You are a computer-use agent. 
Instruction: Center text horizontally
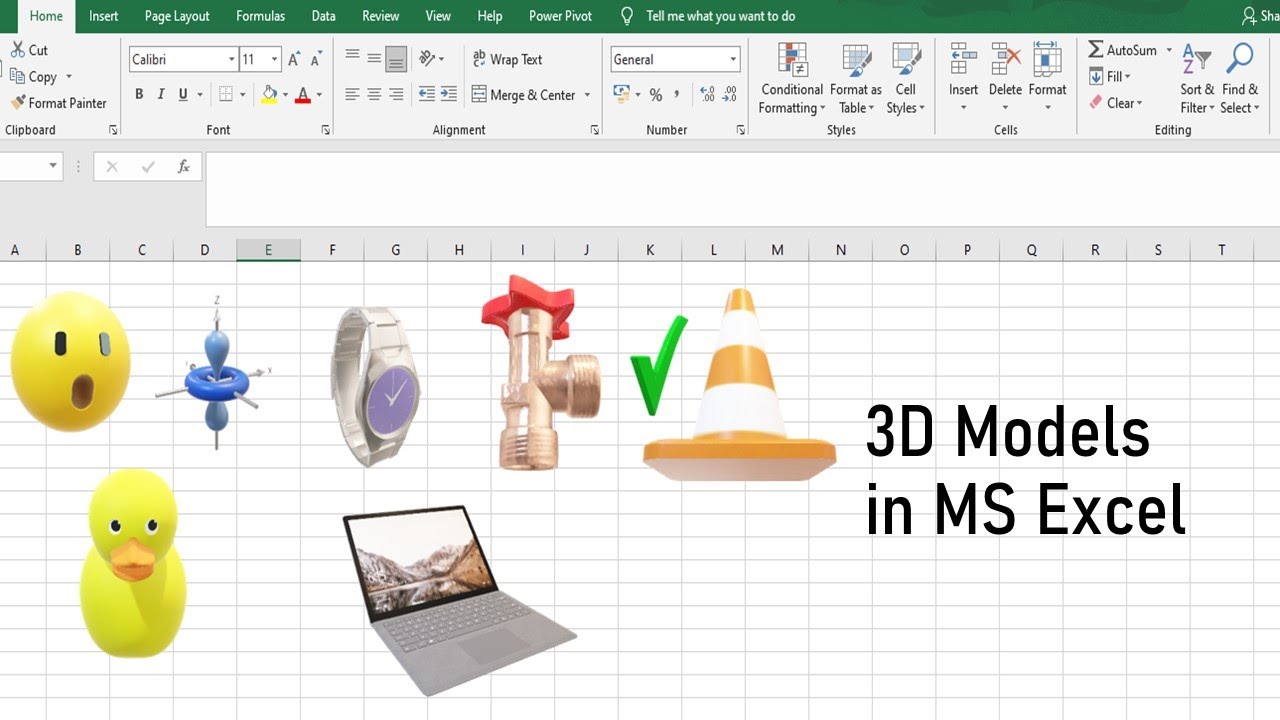pyautogui.click(x=374, y=95)
